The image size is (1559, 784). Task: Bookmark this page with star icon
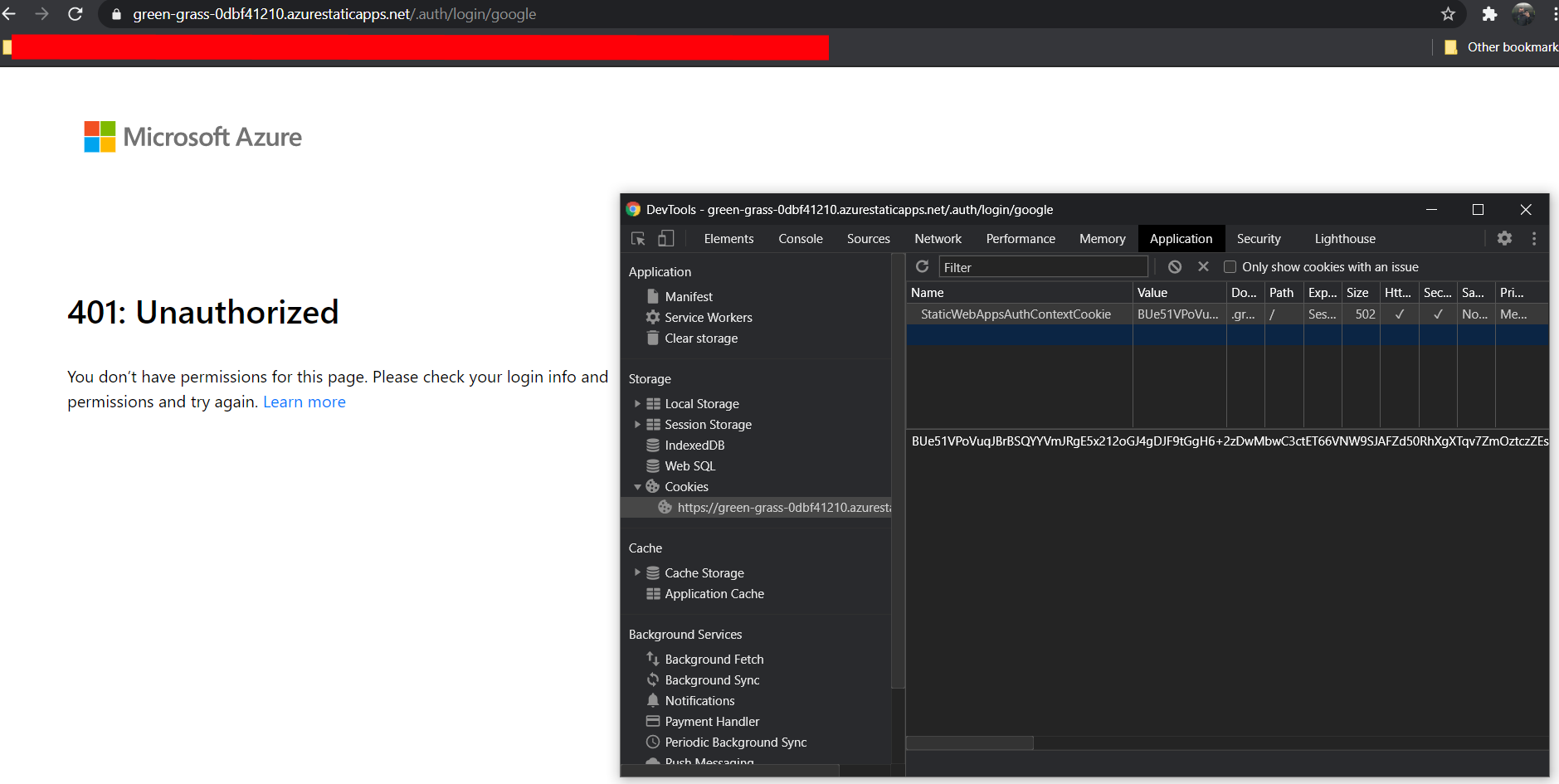click(x=1448, y=14)
